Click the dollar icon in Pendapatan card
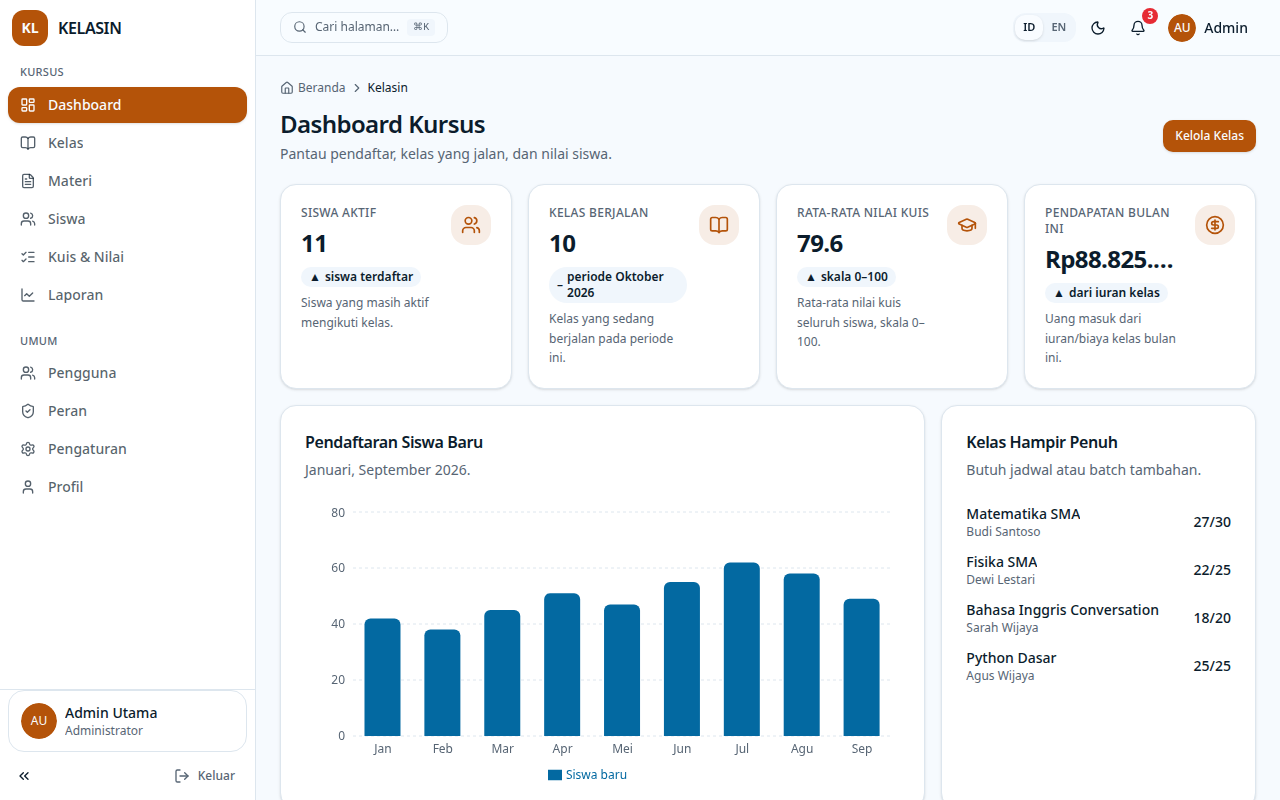This screenshot has width=1280, height=800. coord(1215,225)
